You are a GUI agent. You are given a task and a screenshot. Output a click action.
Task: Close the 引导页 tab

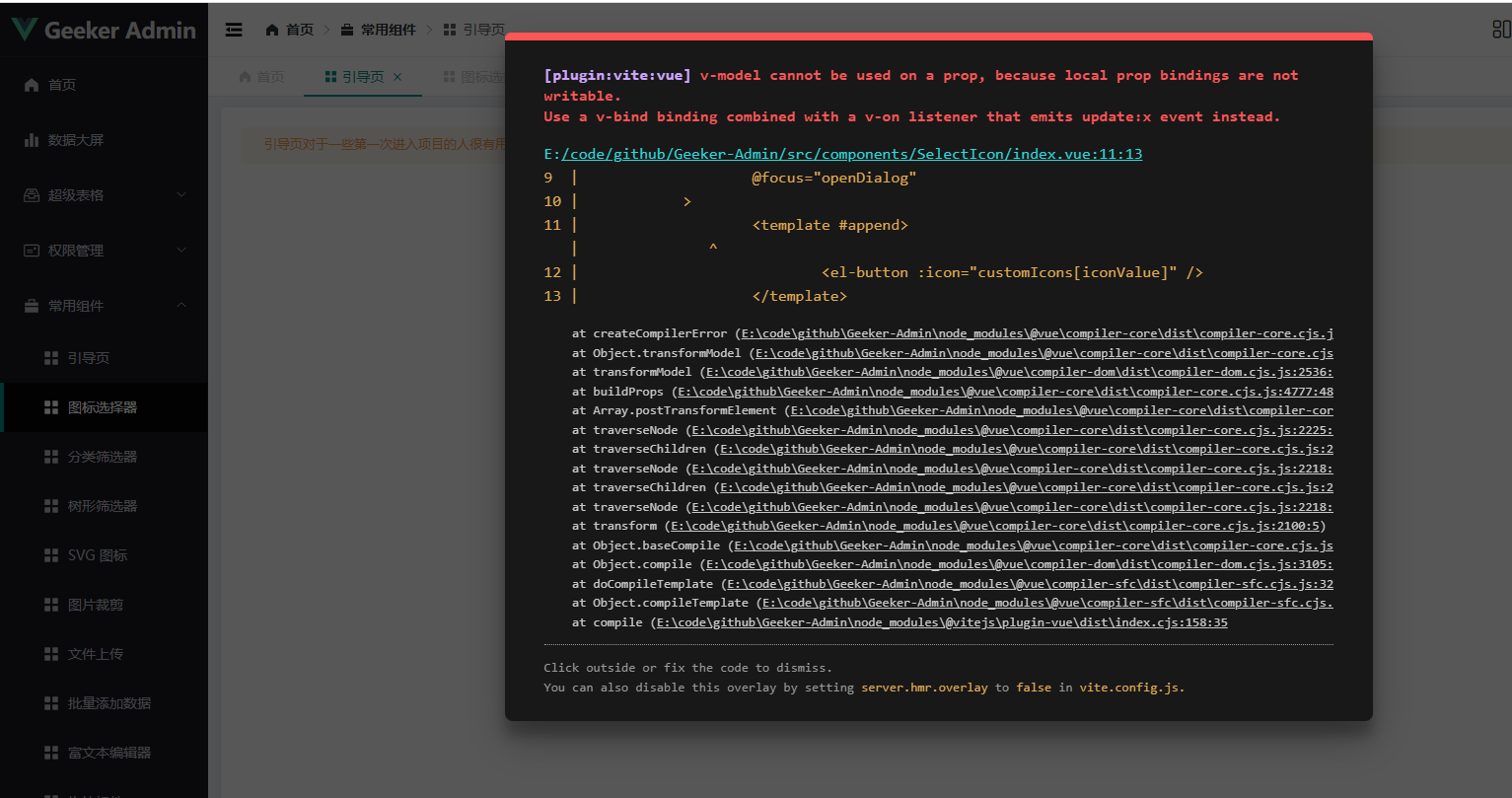click(x=398, y=76)
